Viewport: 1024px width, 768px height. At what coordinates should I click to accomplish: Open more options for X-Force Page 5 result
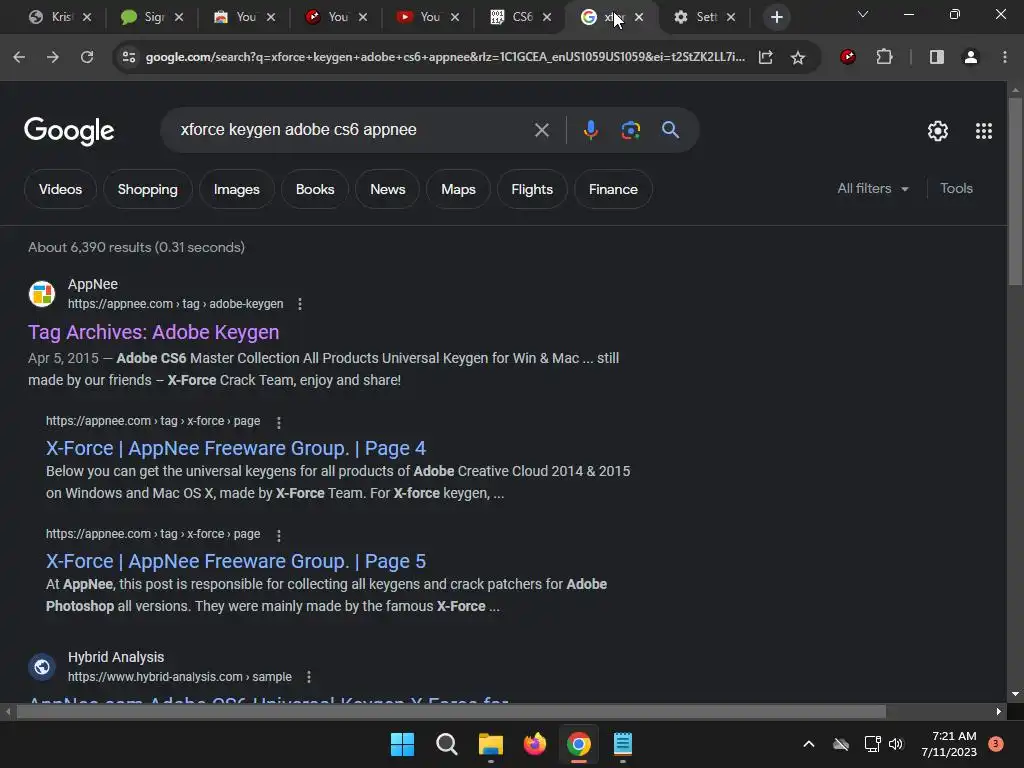point(279,536)
